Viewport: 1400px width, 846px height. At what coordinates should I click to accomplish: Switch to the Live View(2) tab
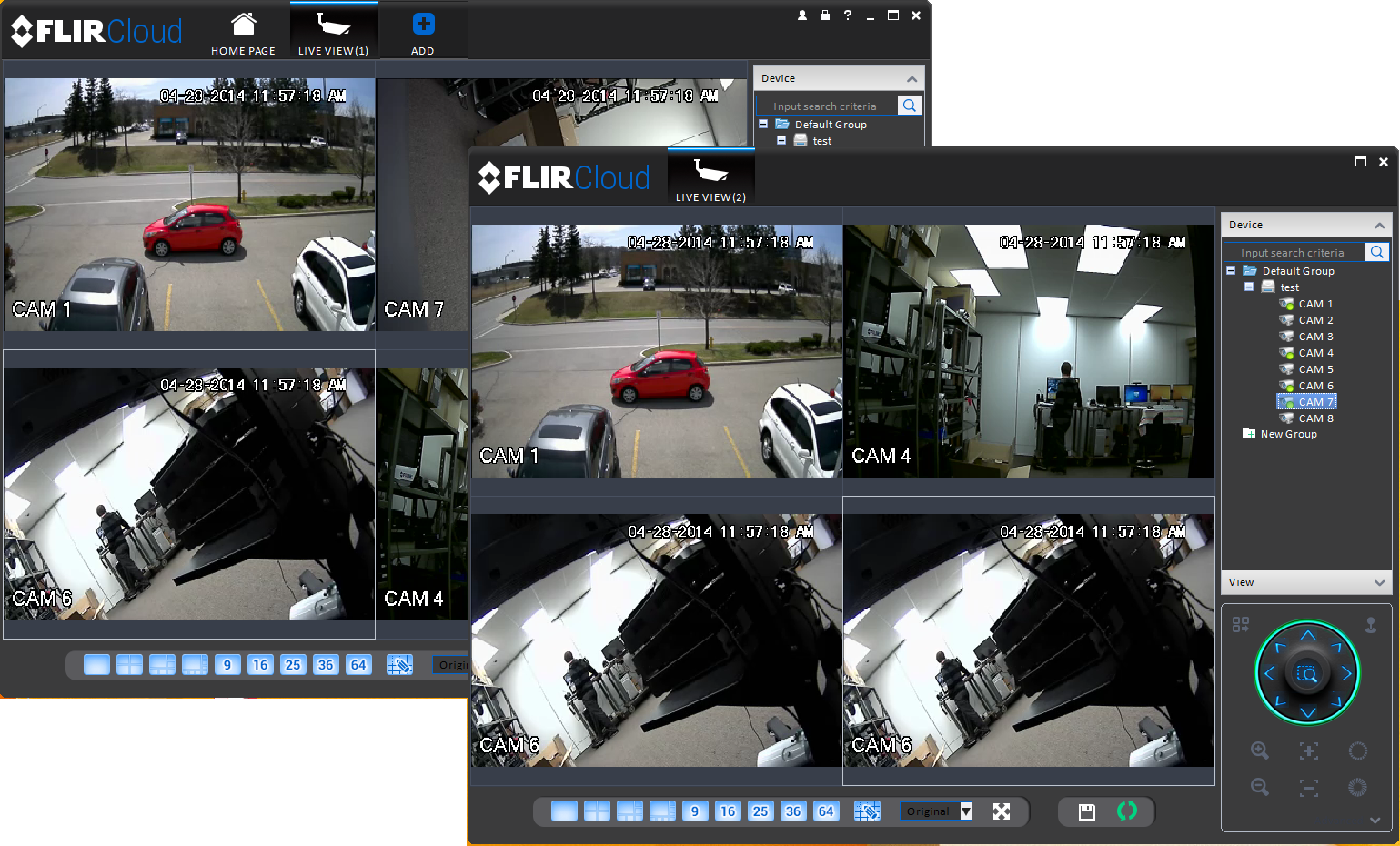(710, 177)
